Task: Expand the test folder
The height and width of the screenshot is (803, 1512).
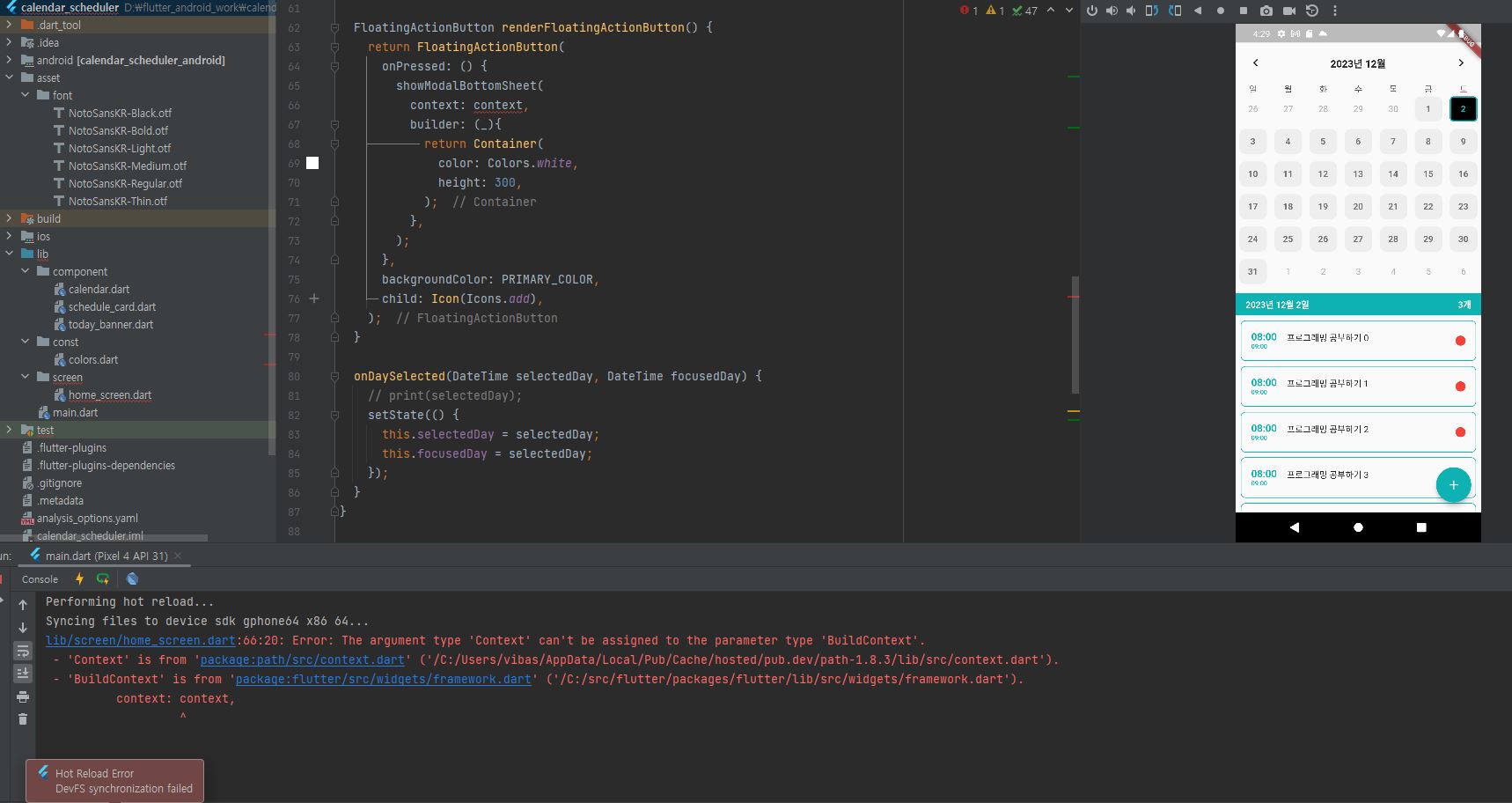Action: pyautogui.click(x=10, y=430)
